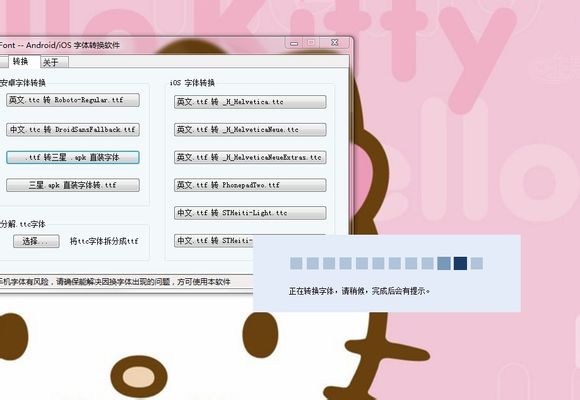Open the 选择... ttc file chooser
580x400 pixels.
[36, 241]
